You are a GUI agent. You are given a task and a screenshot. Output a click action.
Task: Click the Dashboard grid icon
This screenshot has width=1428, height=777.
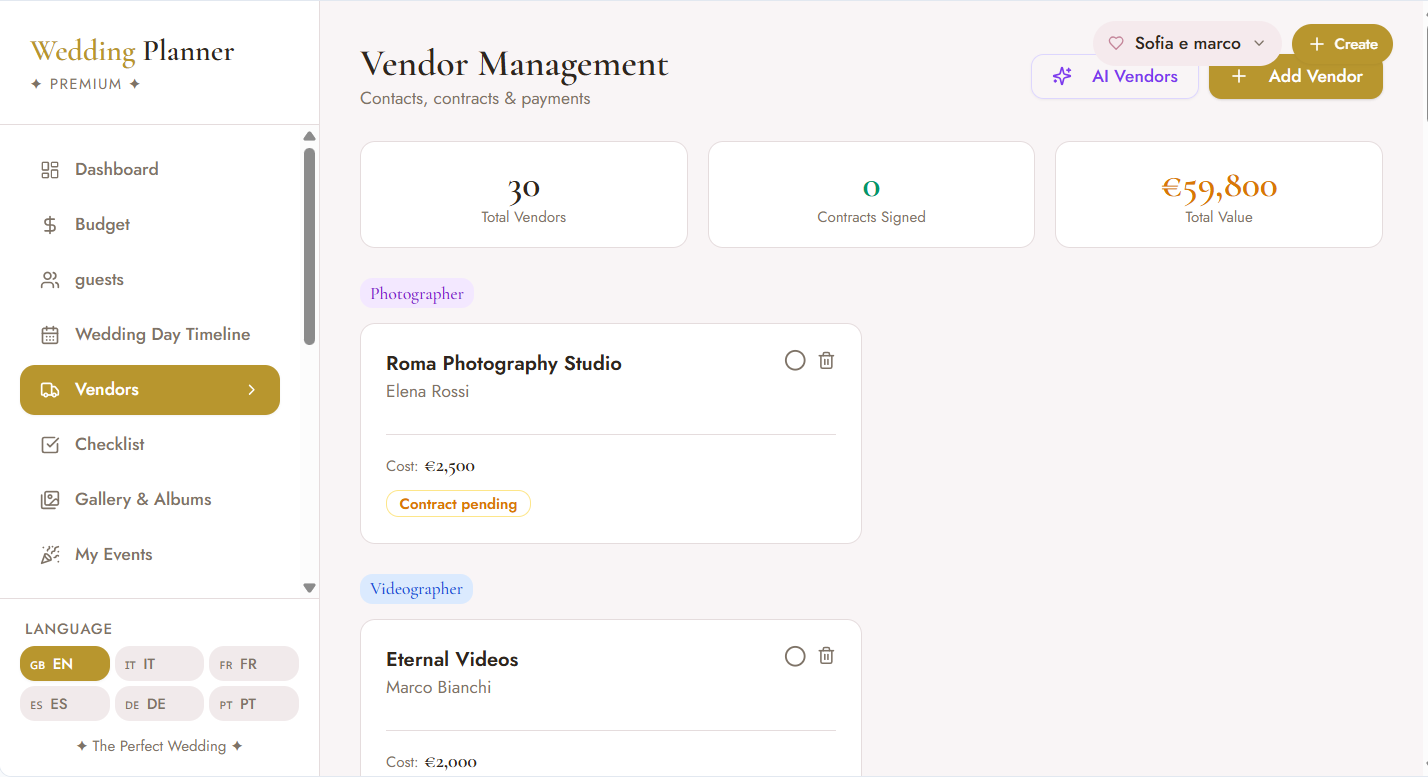coord(50,170)
